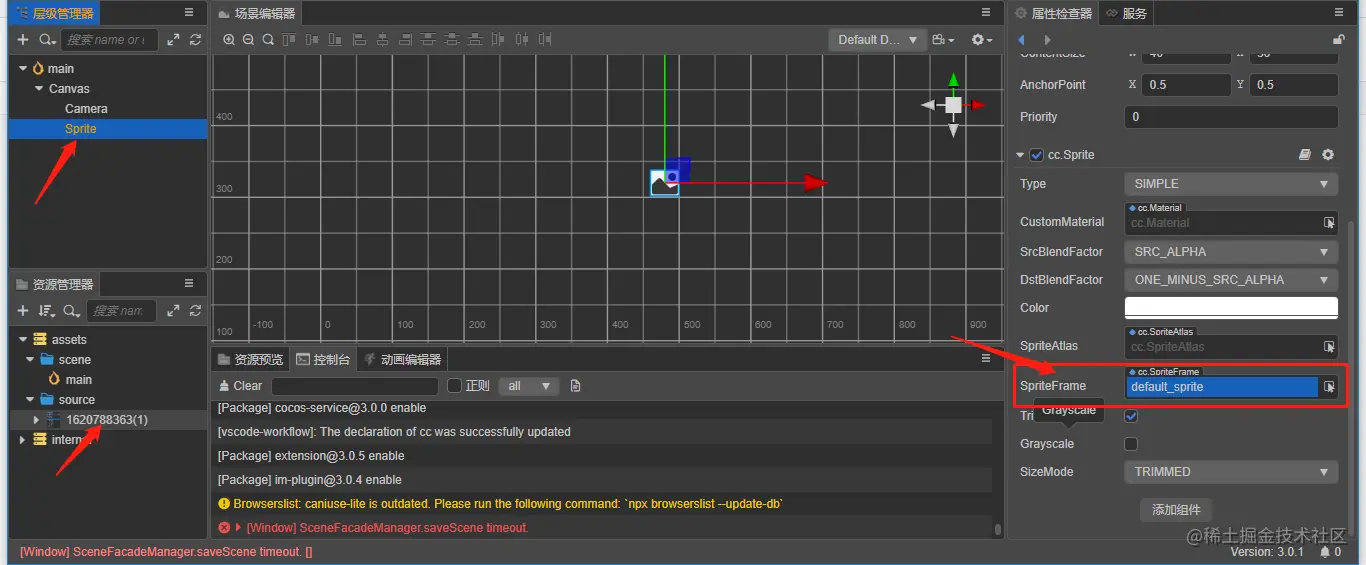Viewport: 1366px width, 565px height.
Task: Collapse the main scene node
Action: (23, 69)
